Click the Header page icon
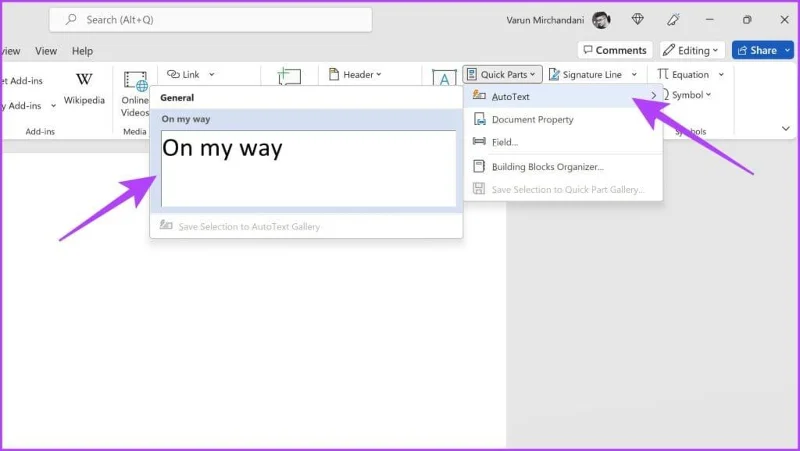 click(x=334, y=74)
